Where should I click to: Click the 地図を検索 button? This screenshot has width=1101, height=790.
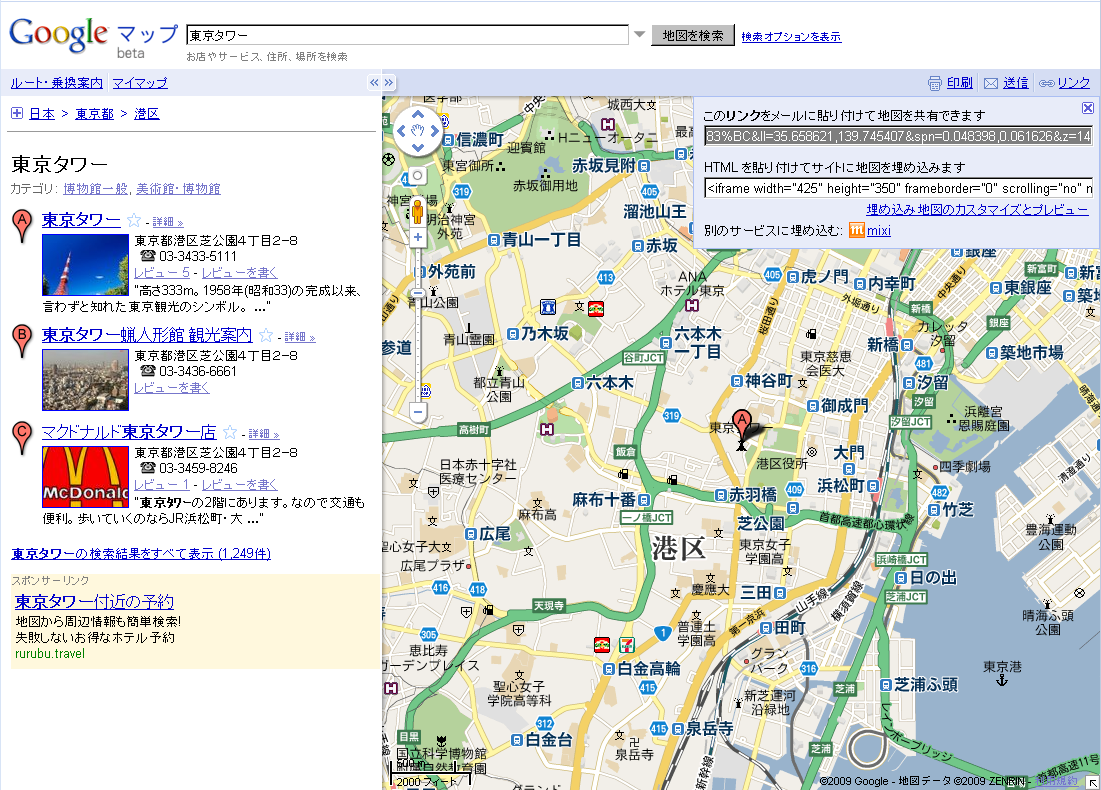(693, 35)
